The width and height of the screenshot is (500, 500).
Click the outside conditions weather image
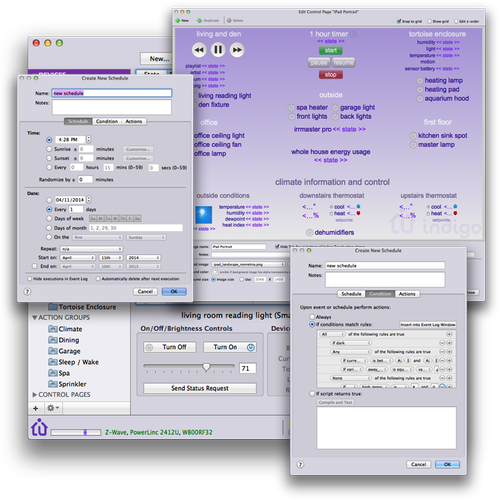click(x=204, y=215)
